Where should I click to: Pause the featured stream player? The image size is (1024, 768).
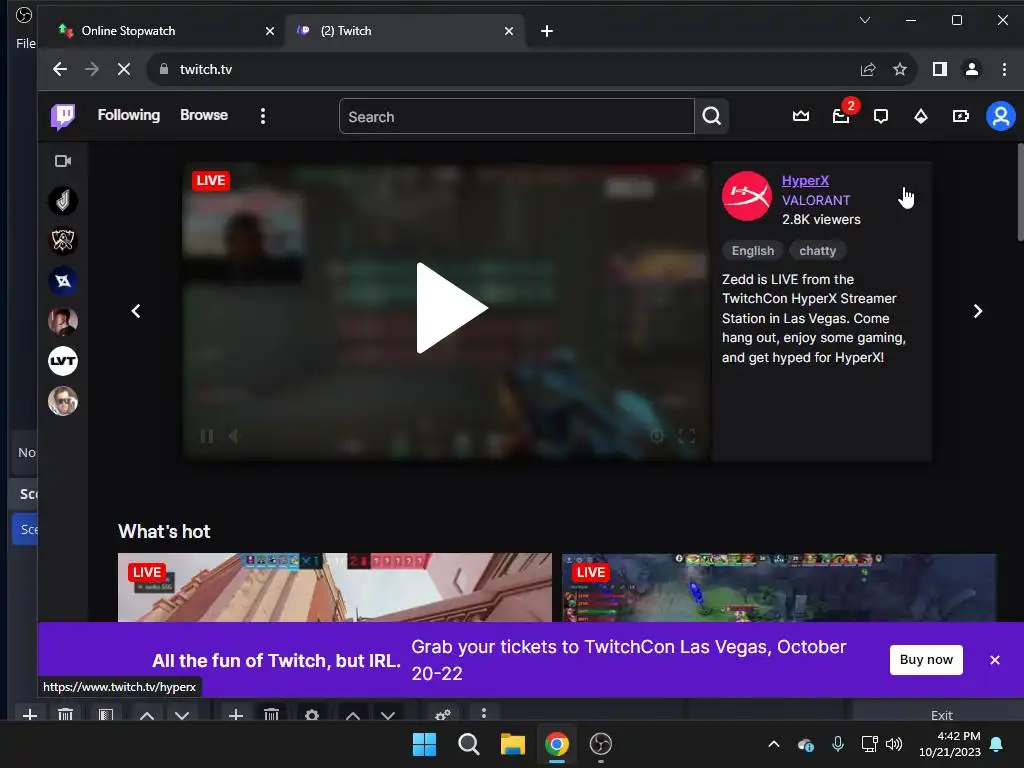pyautogui.click(x=206, y=436)
